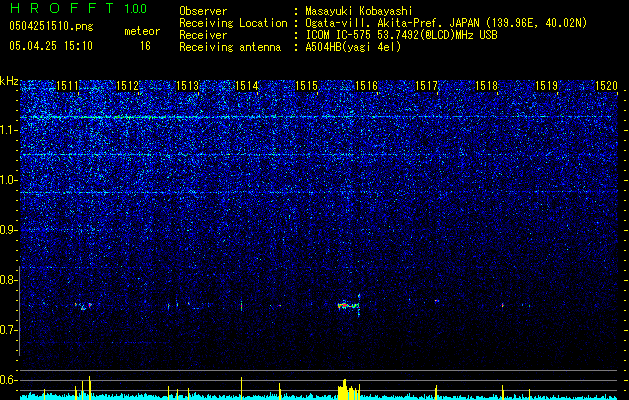Click the 1517 time marker
The image size is (629, 400).
click(426, 85)
